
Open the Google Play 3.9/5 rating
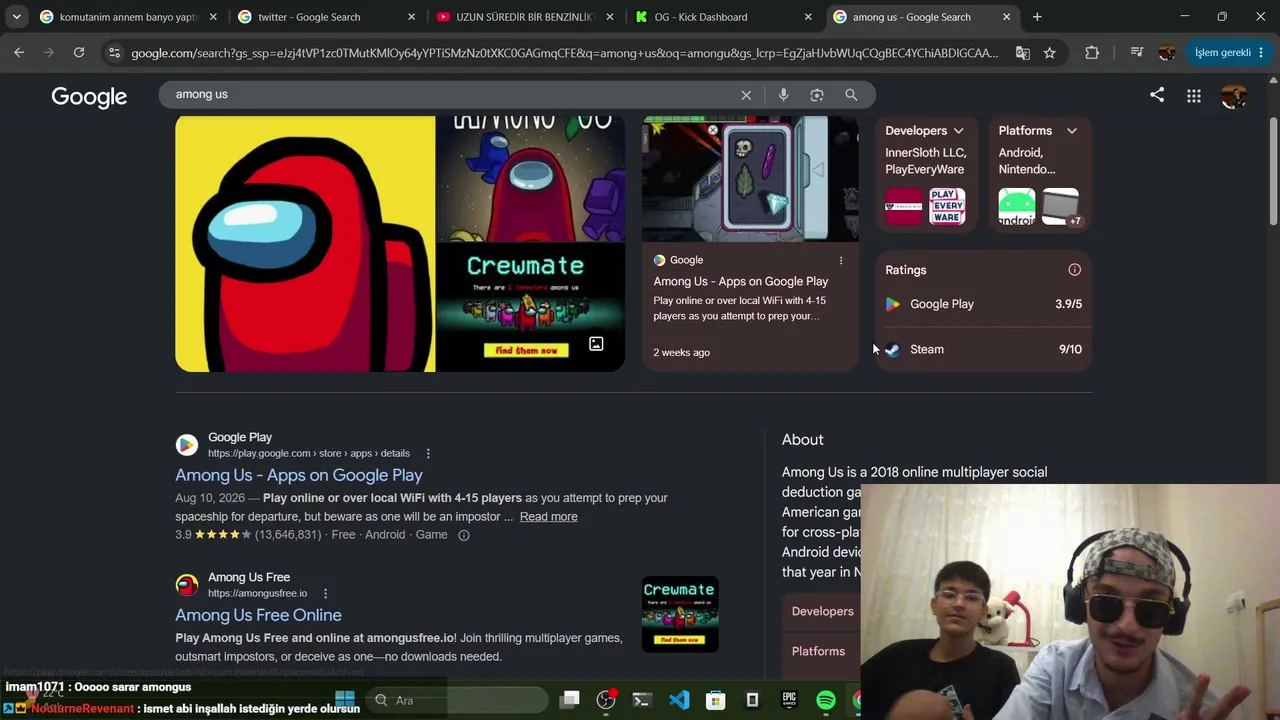(x=984, y=304)
